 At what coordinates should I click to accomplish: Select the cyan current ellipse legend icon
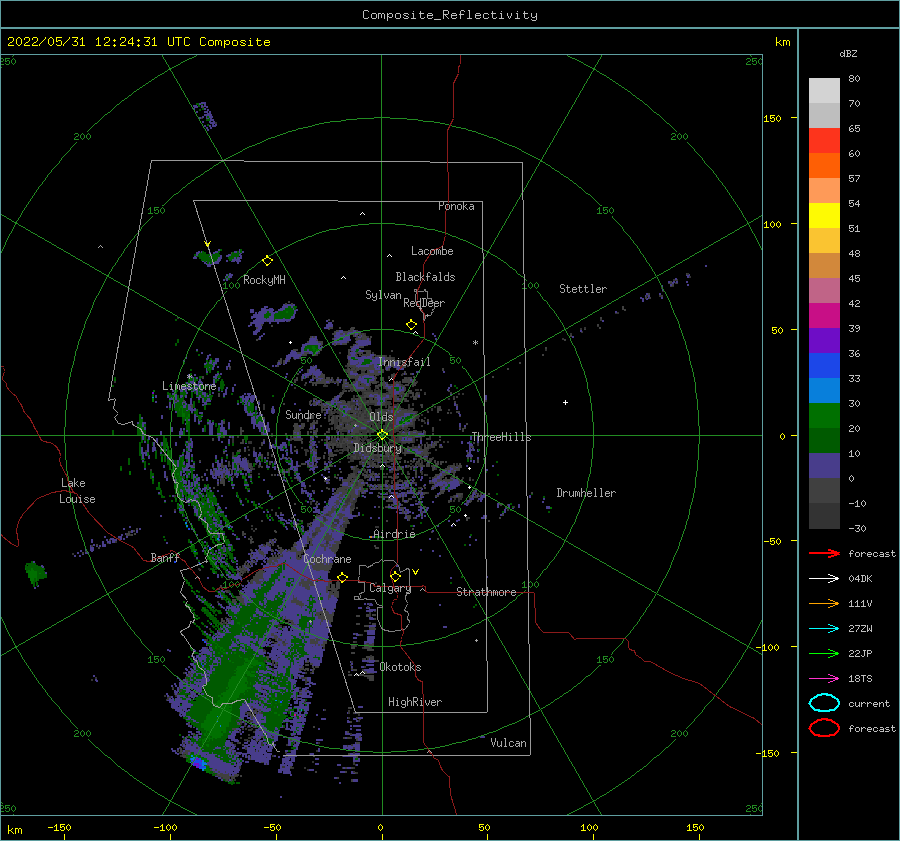(824, 703)
